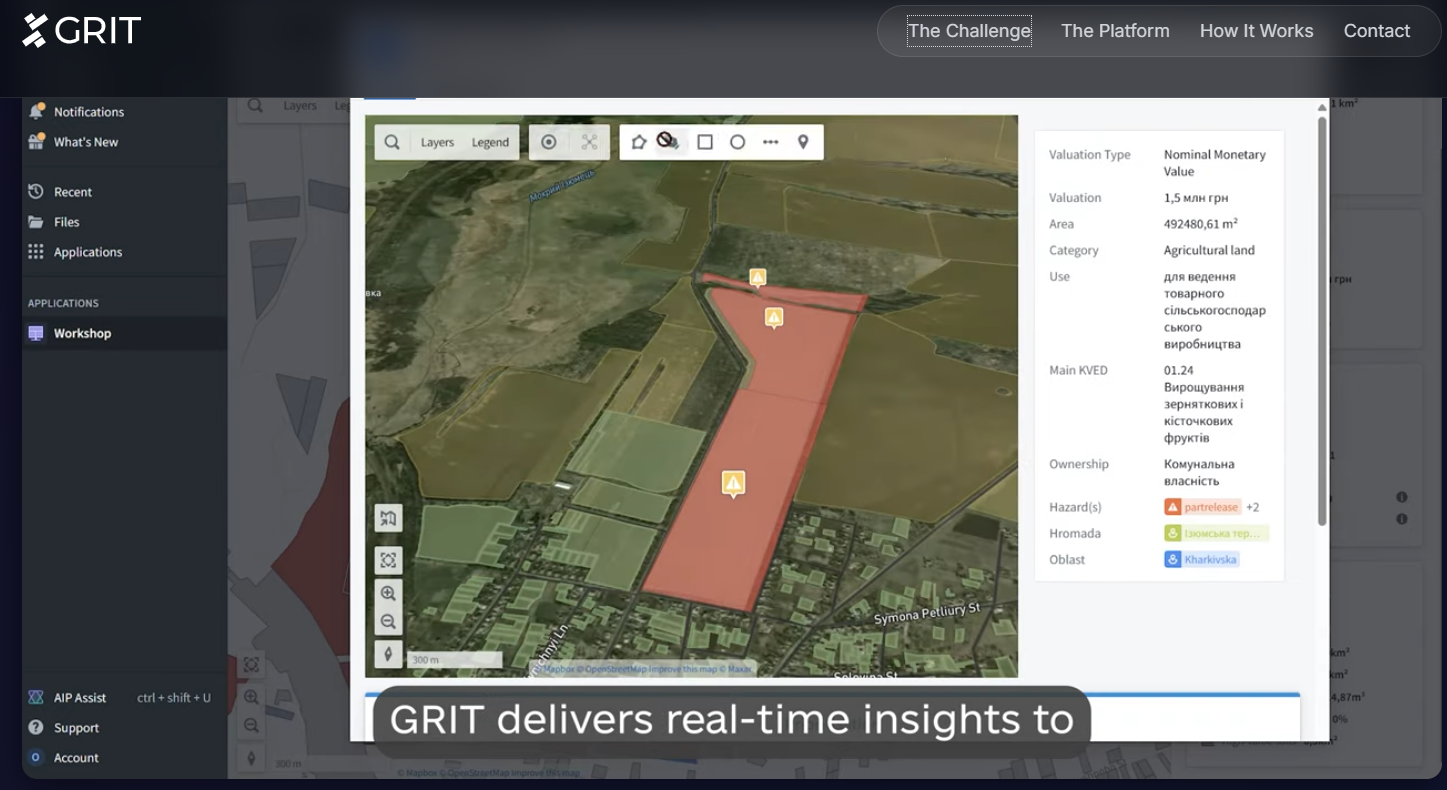Select the circle draw tool
Image resolution: width=1447 pixels, height=790 pixels.
pyautogui.click(x=737, y=142)
